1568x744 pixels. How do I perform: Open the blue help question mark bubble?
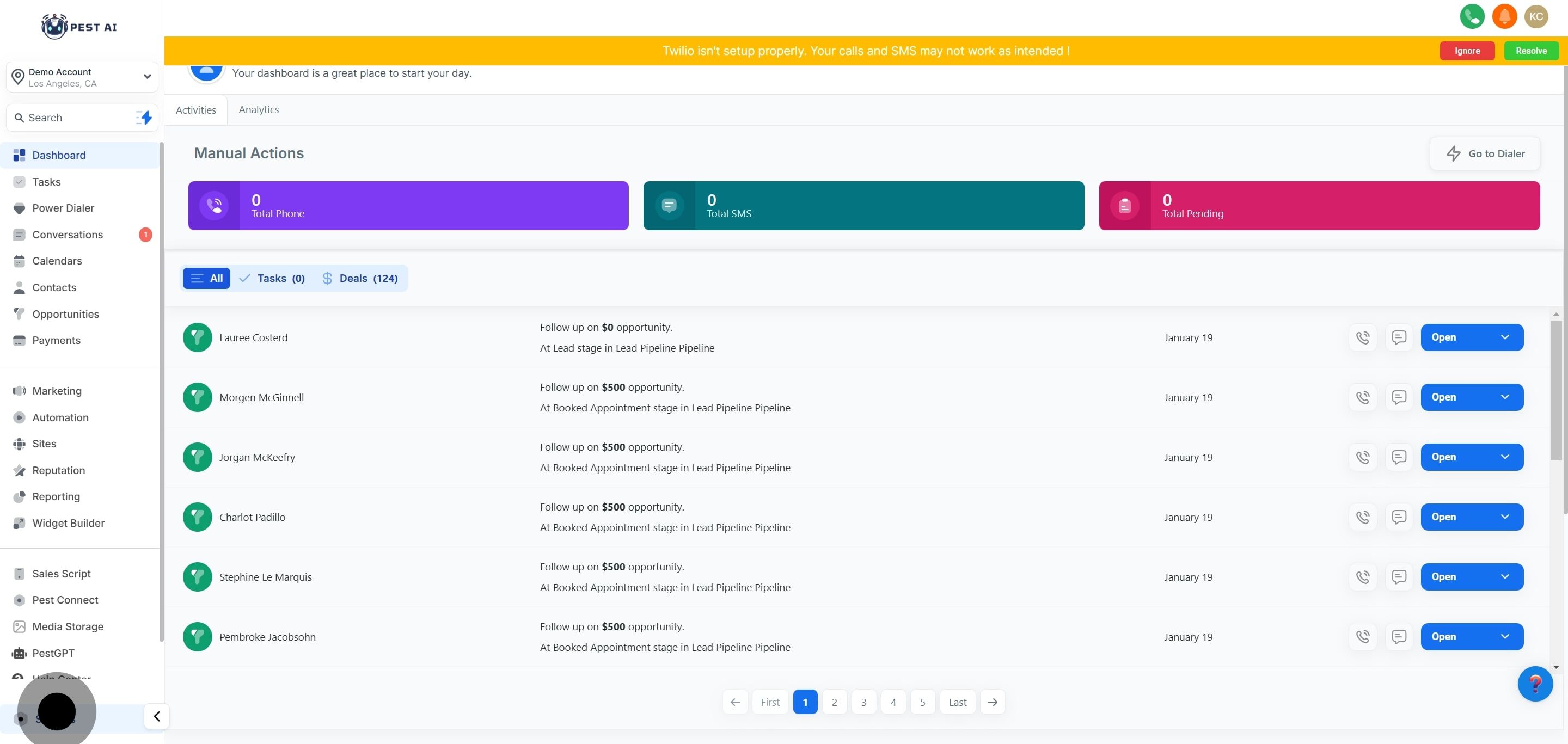point(1535,684)
